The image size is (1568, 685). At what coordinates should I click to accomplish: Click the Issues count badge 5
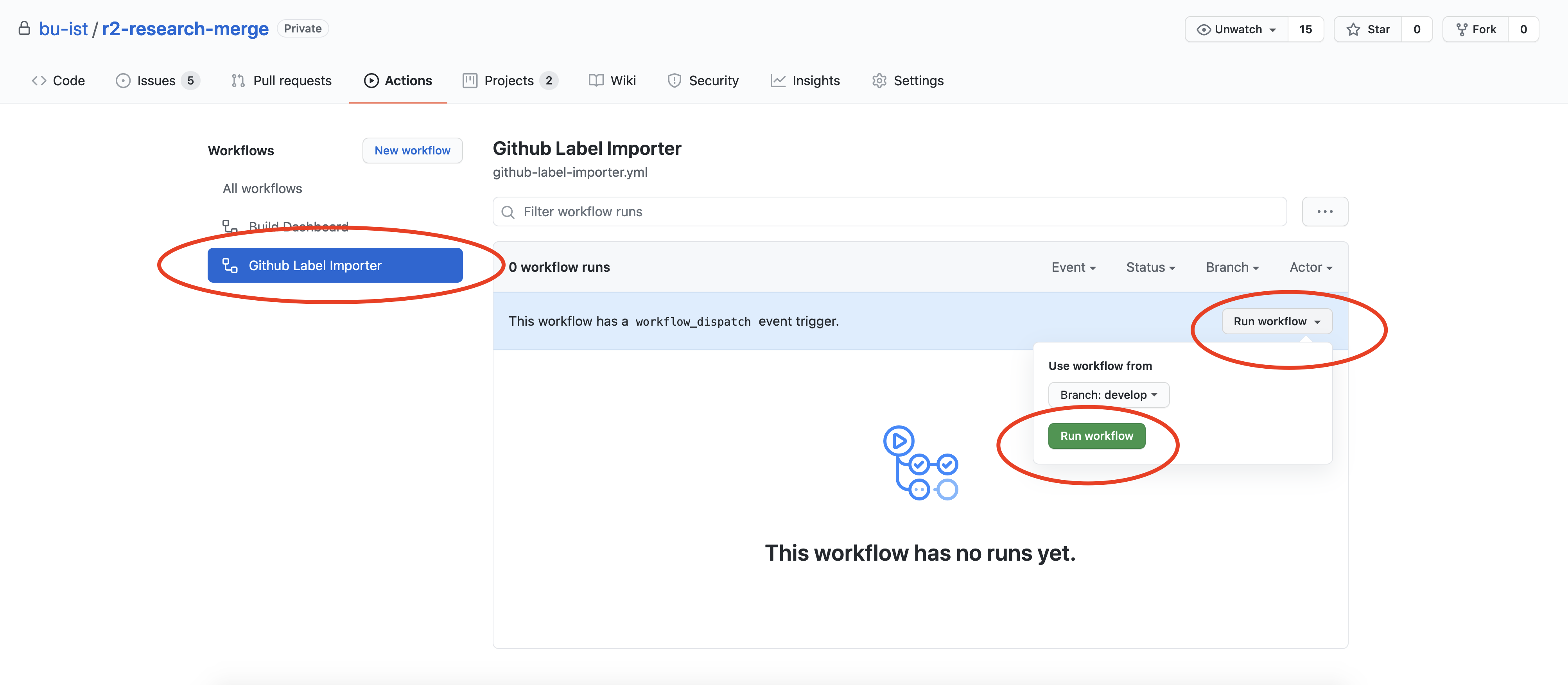click(190, 81)
